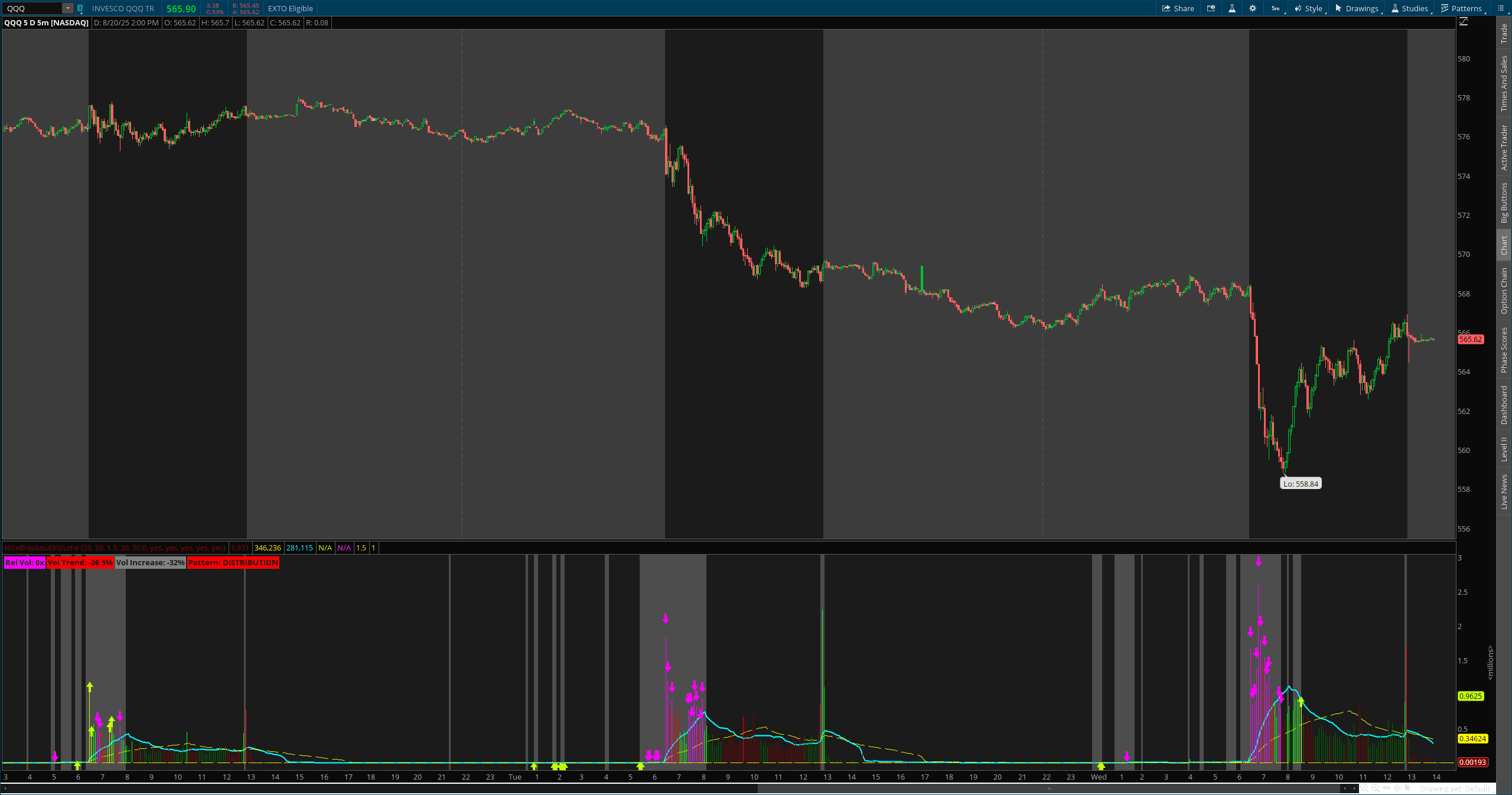This screenshot has width=1512, height=795.
Task: Click the beaker quick-study icon in the toolbar
Action: point(1232,9)
